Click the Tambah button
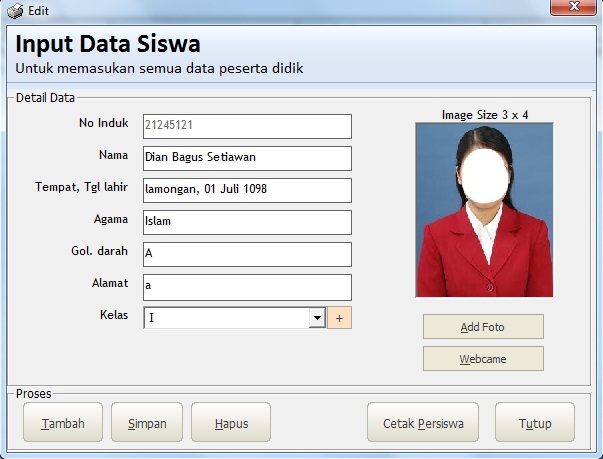 click(63, 422)
